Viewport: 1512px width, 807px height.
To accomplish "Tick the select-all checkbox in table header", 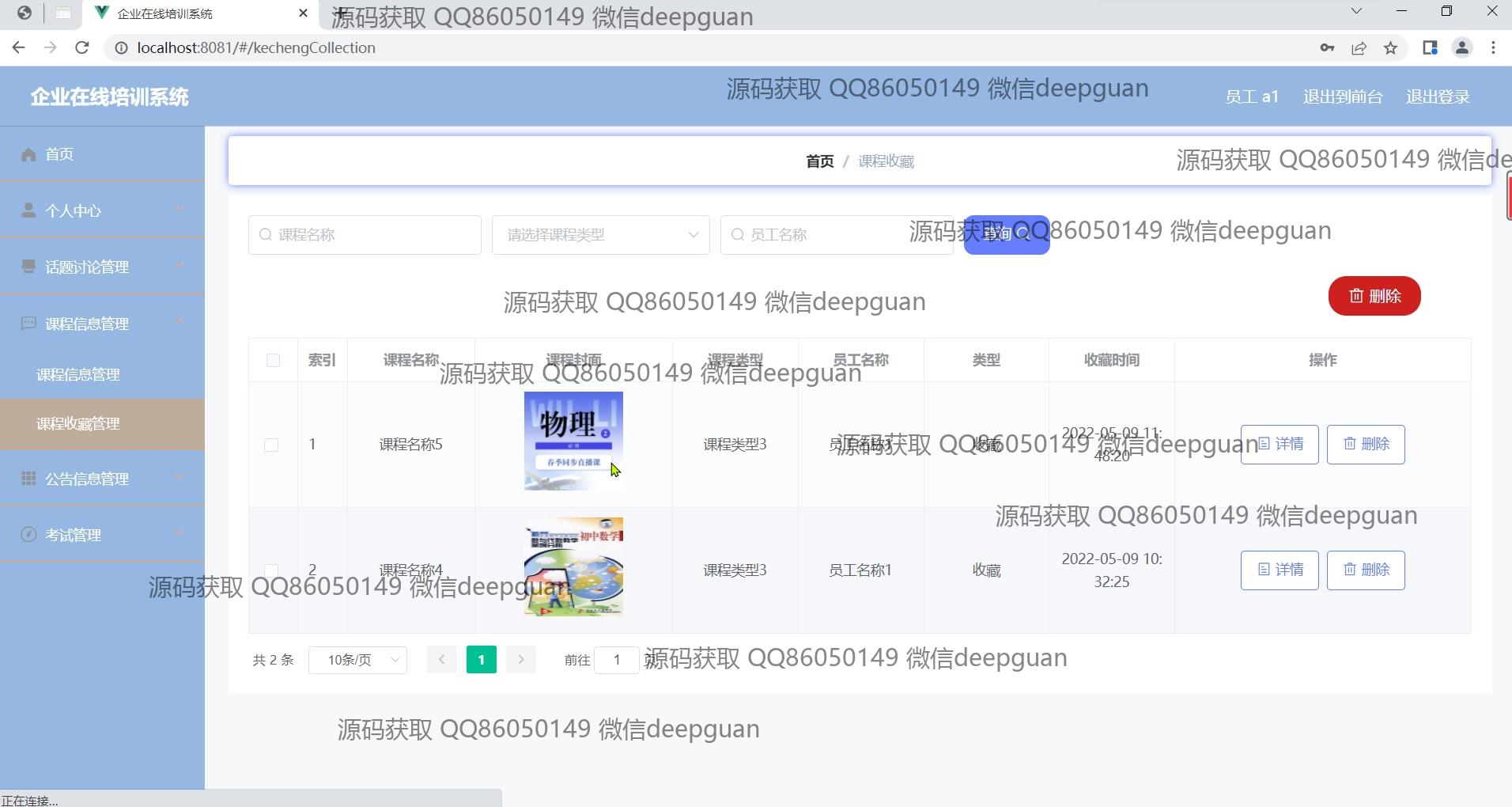I will (x=273, y=361).
